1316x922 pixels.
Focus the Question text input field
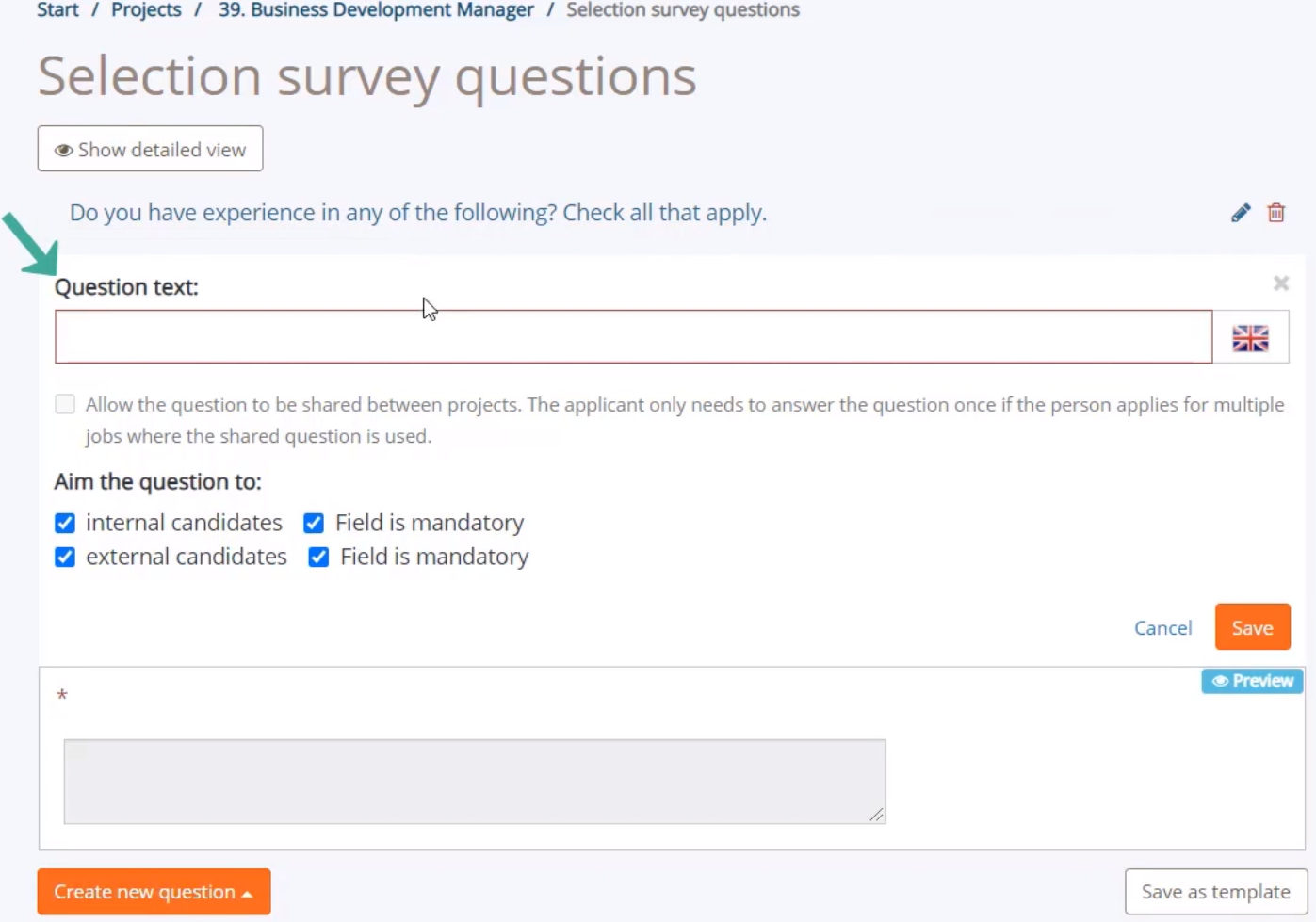coord(633,337)
